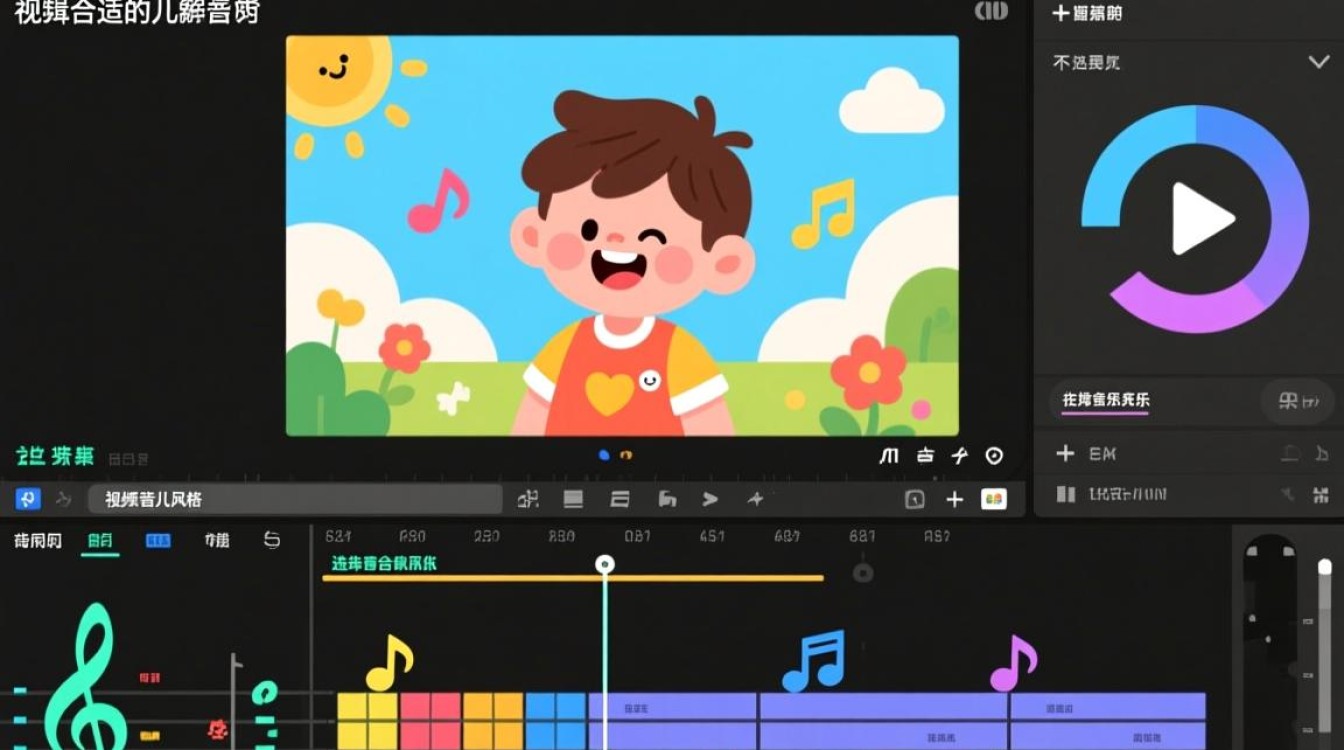The image size is (1344, 750).
Task: Click the plus icon beside EM
Action: [1065, 454]
